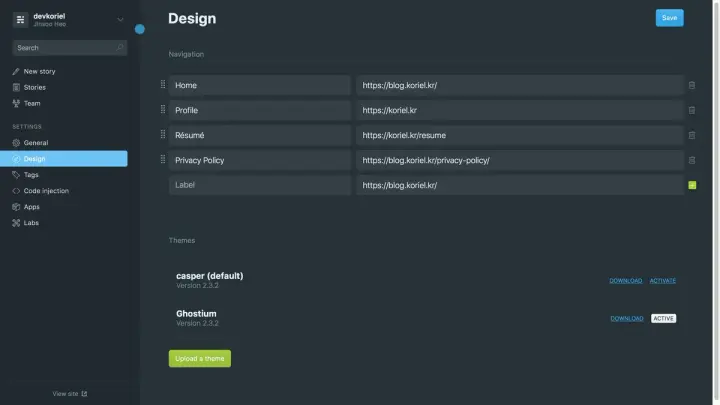Open New story from the sidebar
Image resolution: width=720 pixels, height=405 pixels.
click(x=39, y=71)
